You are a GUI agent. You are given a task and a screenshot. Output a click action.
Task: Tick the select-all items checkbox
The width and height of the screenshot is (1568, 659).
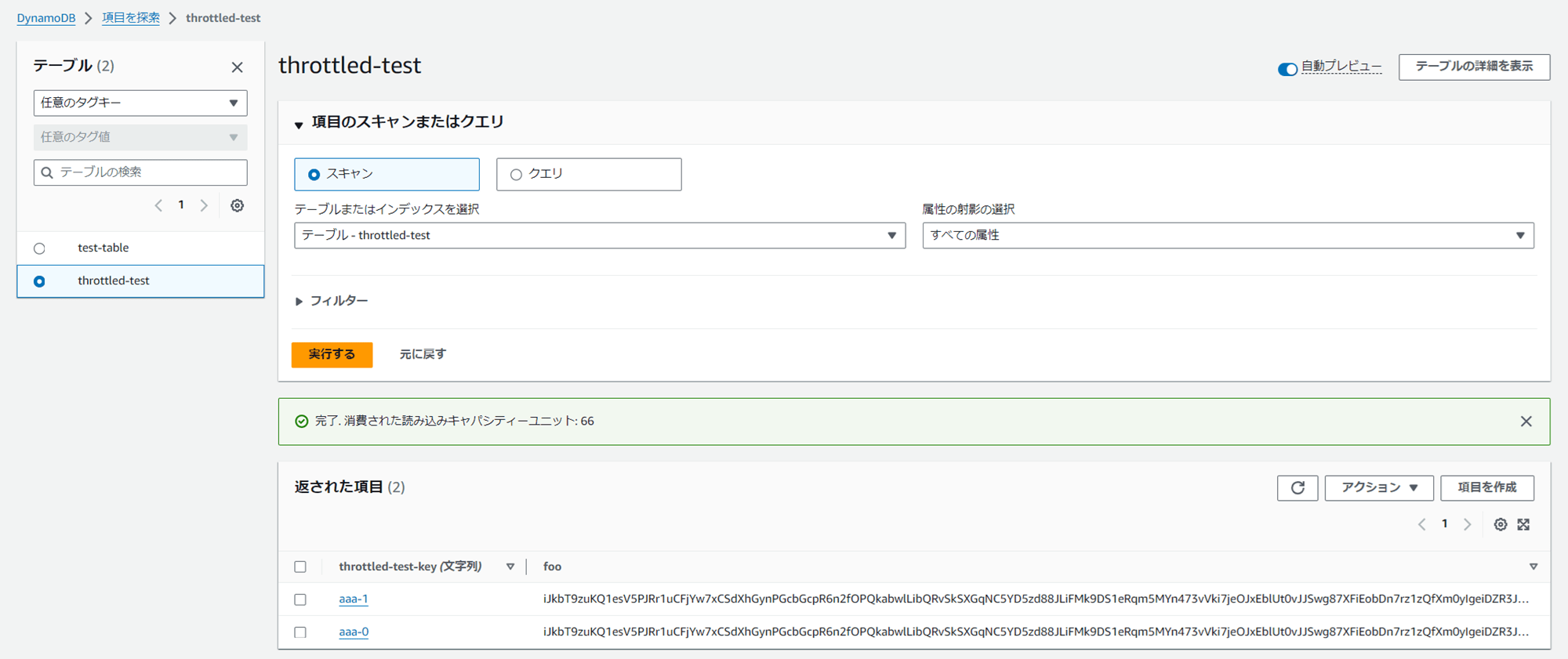(x=300, y=567)
